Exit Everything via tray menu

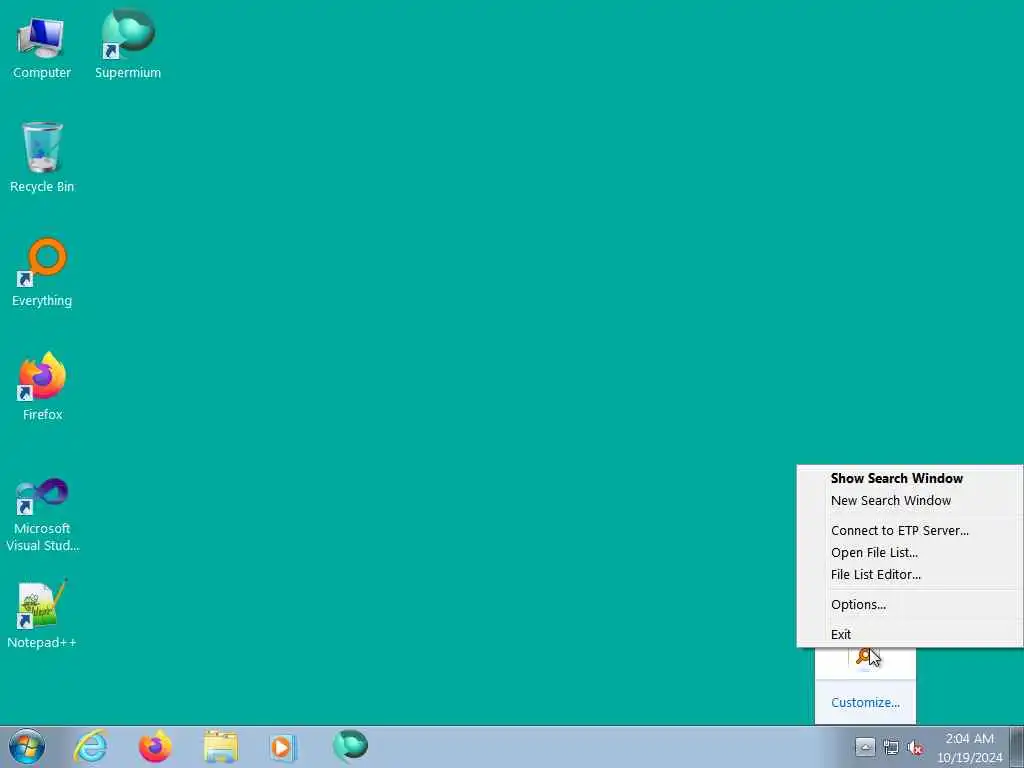909,634
